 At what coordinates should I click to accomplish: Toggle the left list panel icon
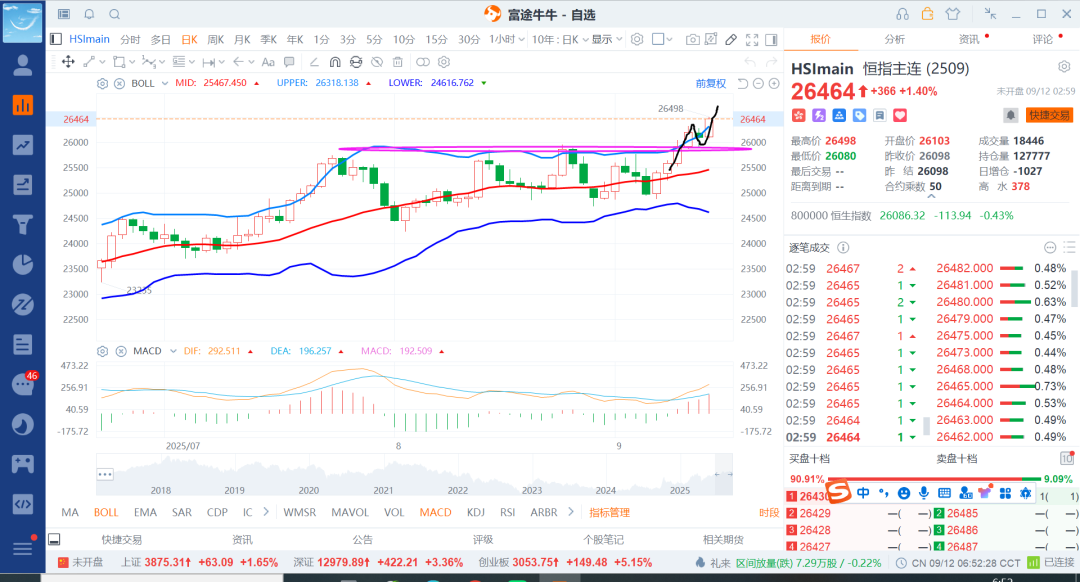pos(56,39)
